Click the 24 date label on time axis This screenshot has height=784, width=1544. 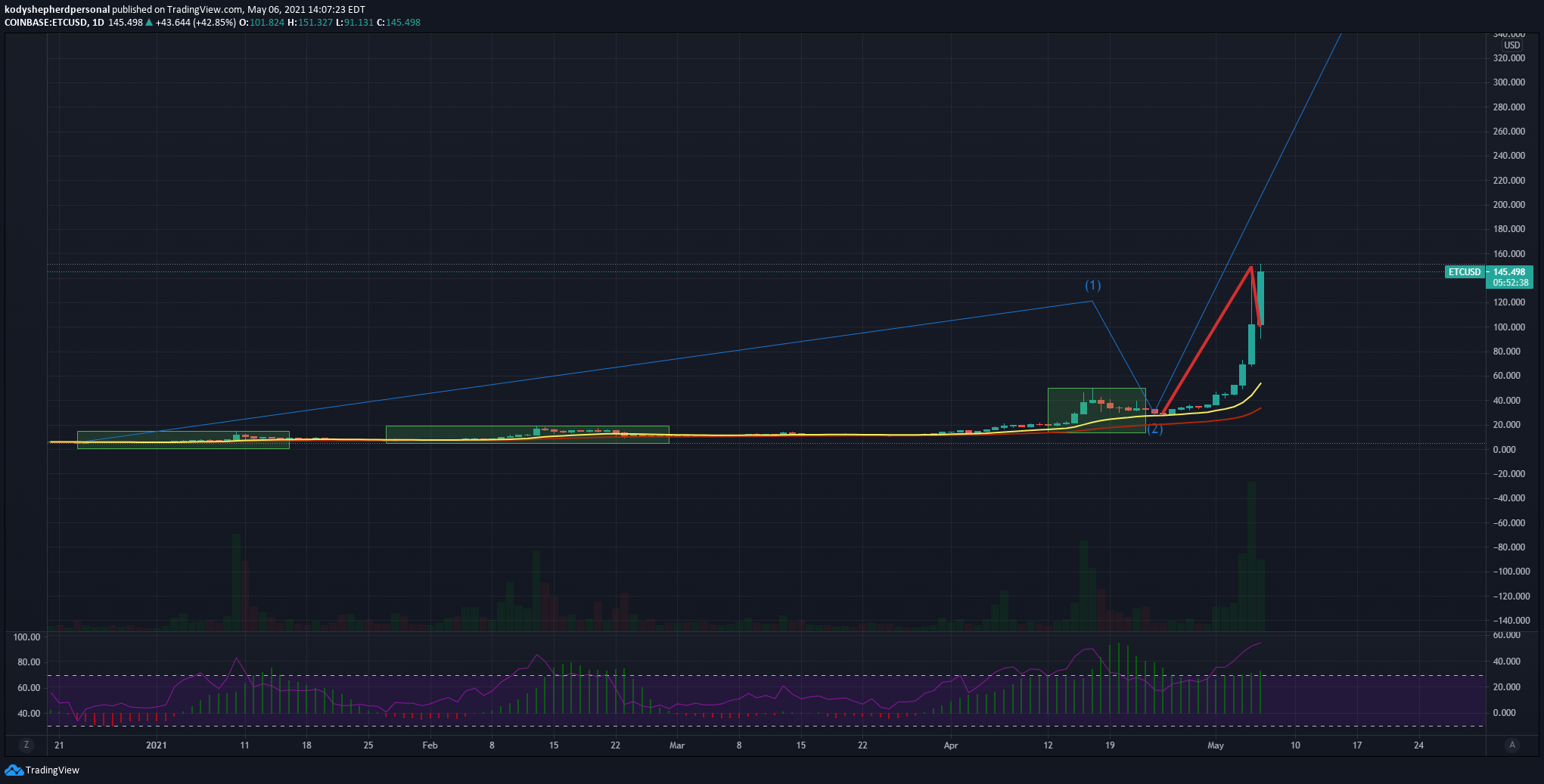[1419, 745]
